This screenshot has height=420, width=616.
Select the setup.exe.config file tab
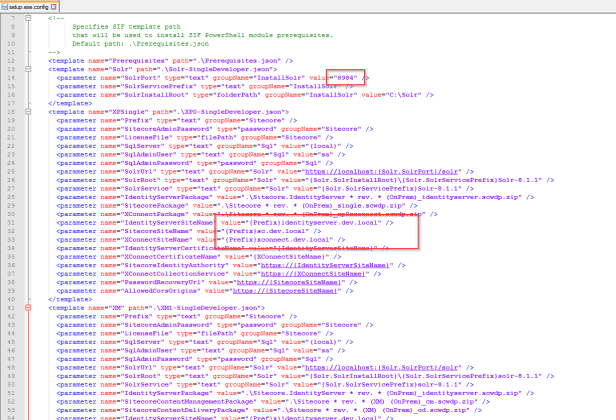point(26,5)
